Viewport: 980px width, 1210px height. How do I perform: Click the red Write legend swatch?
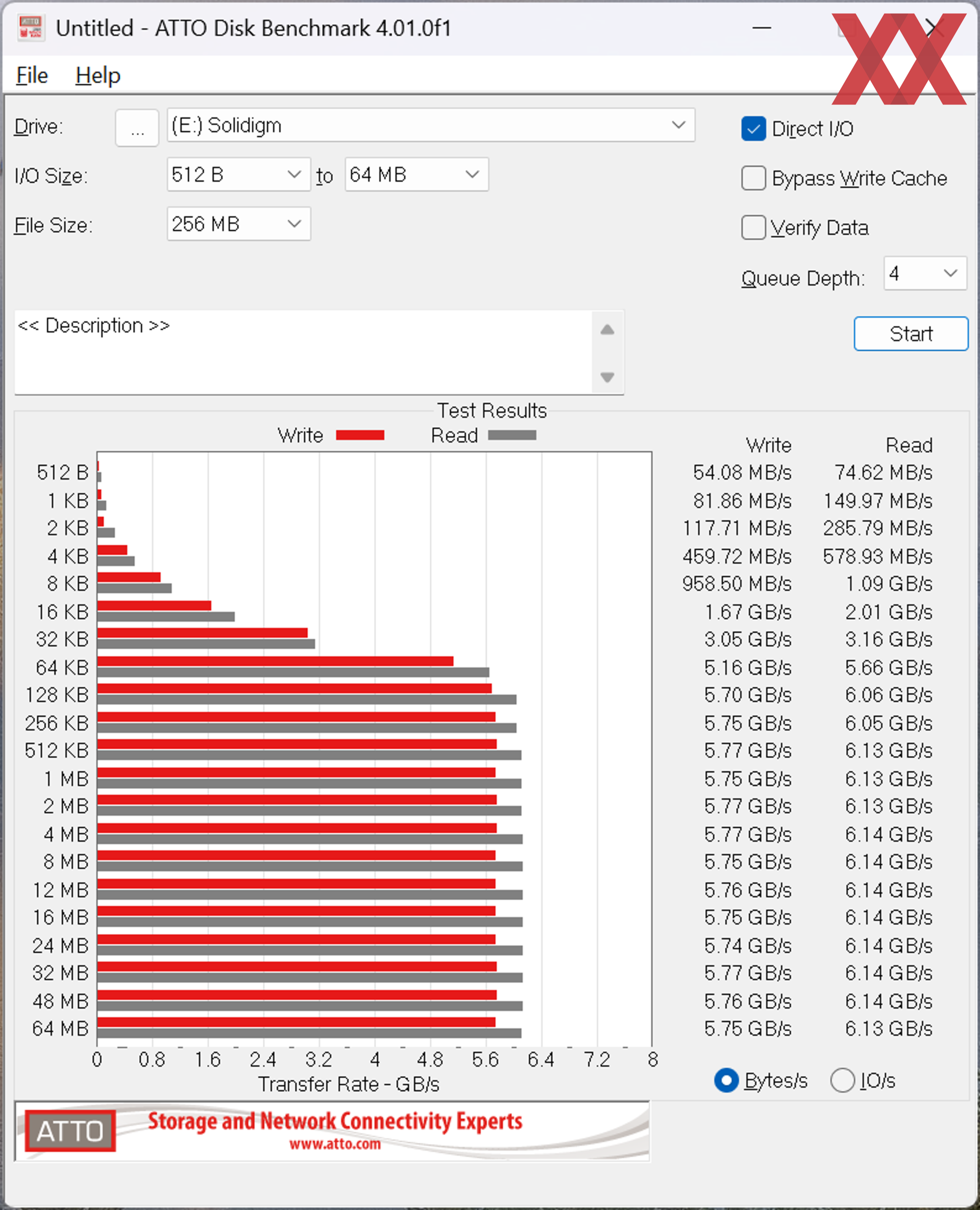click(x=360, y=435)
